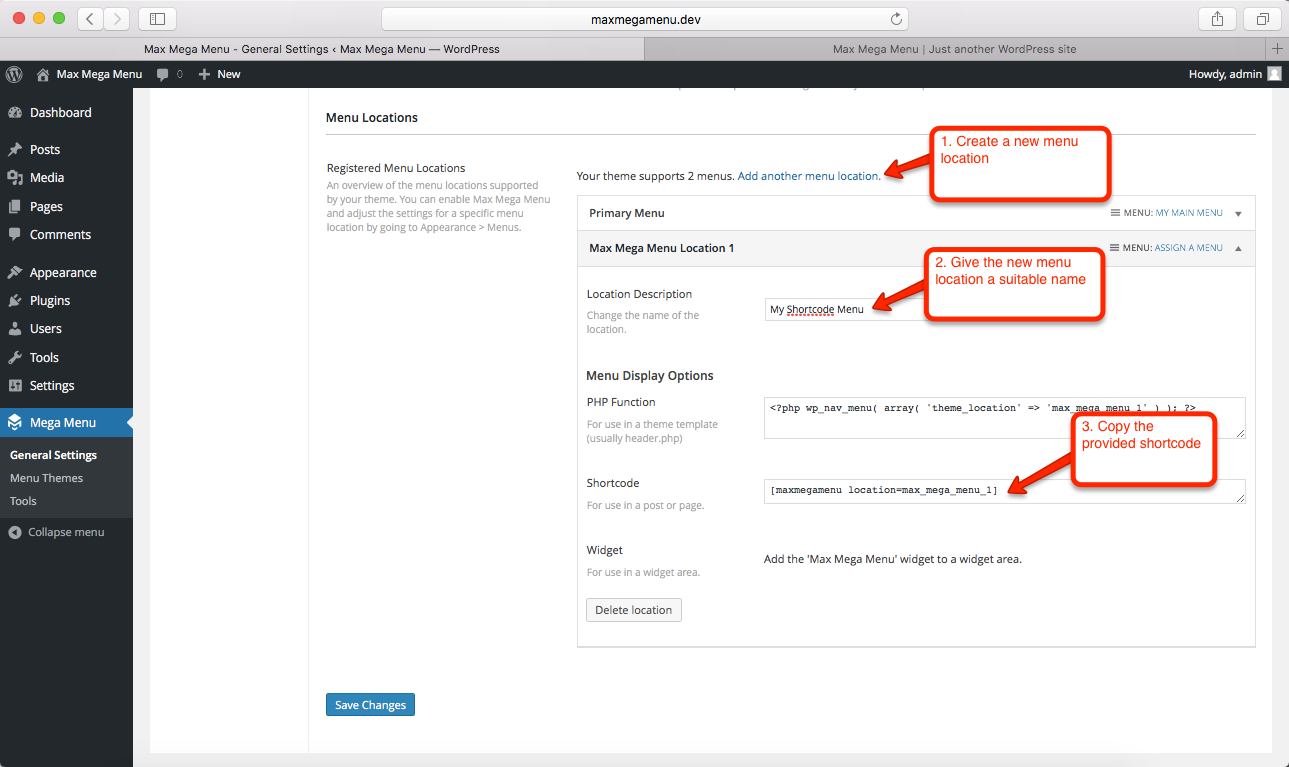1289x767 pixels.
Task: Collapse the admin sidebar menu
Action: tap(56, 532)
